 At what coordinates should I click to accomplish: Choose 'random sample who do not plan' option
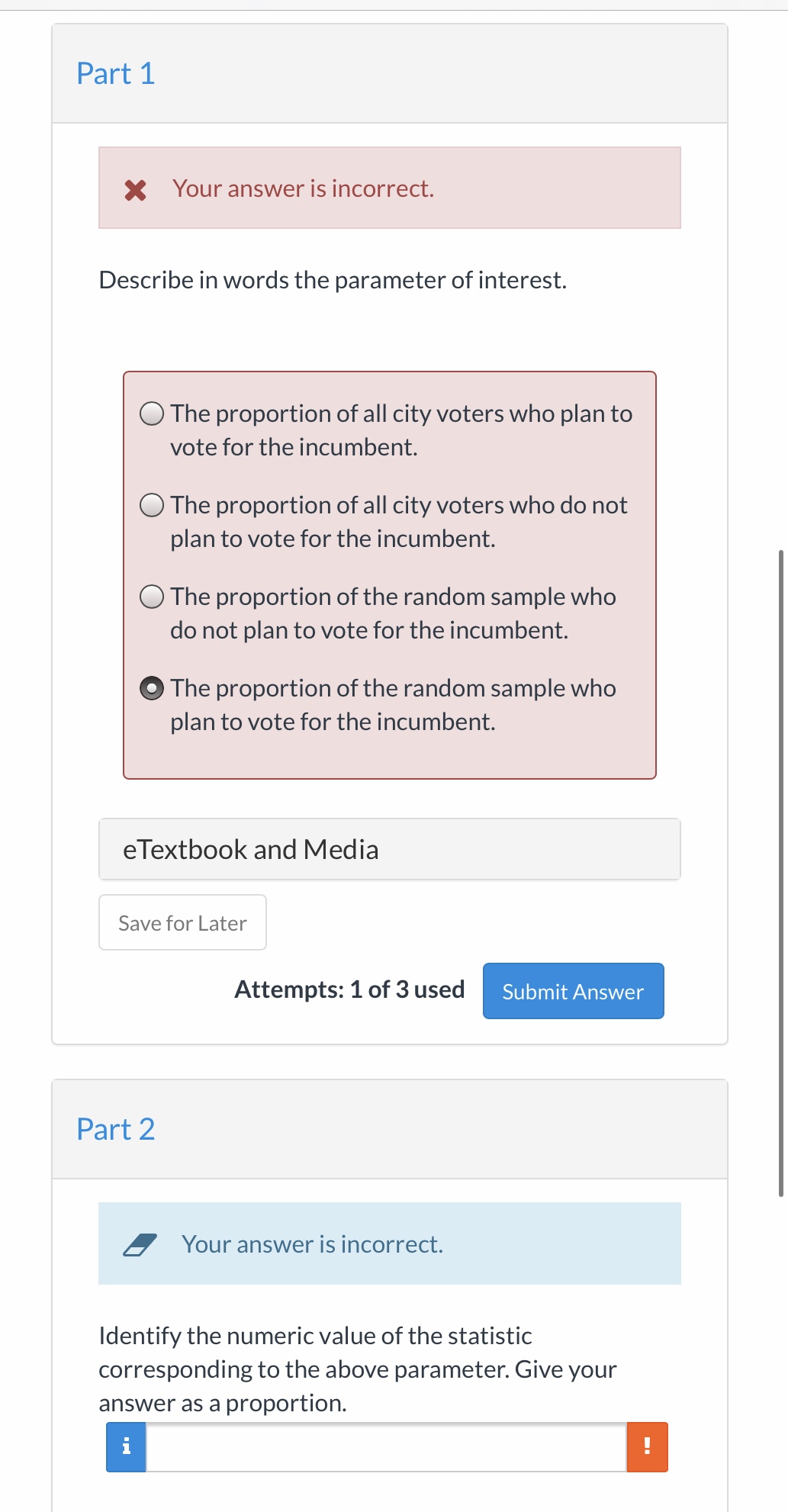[x=152, y=597]
